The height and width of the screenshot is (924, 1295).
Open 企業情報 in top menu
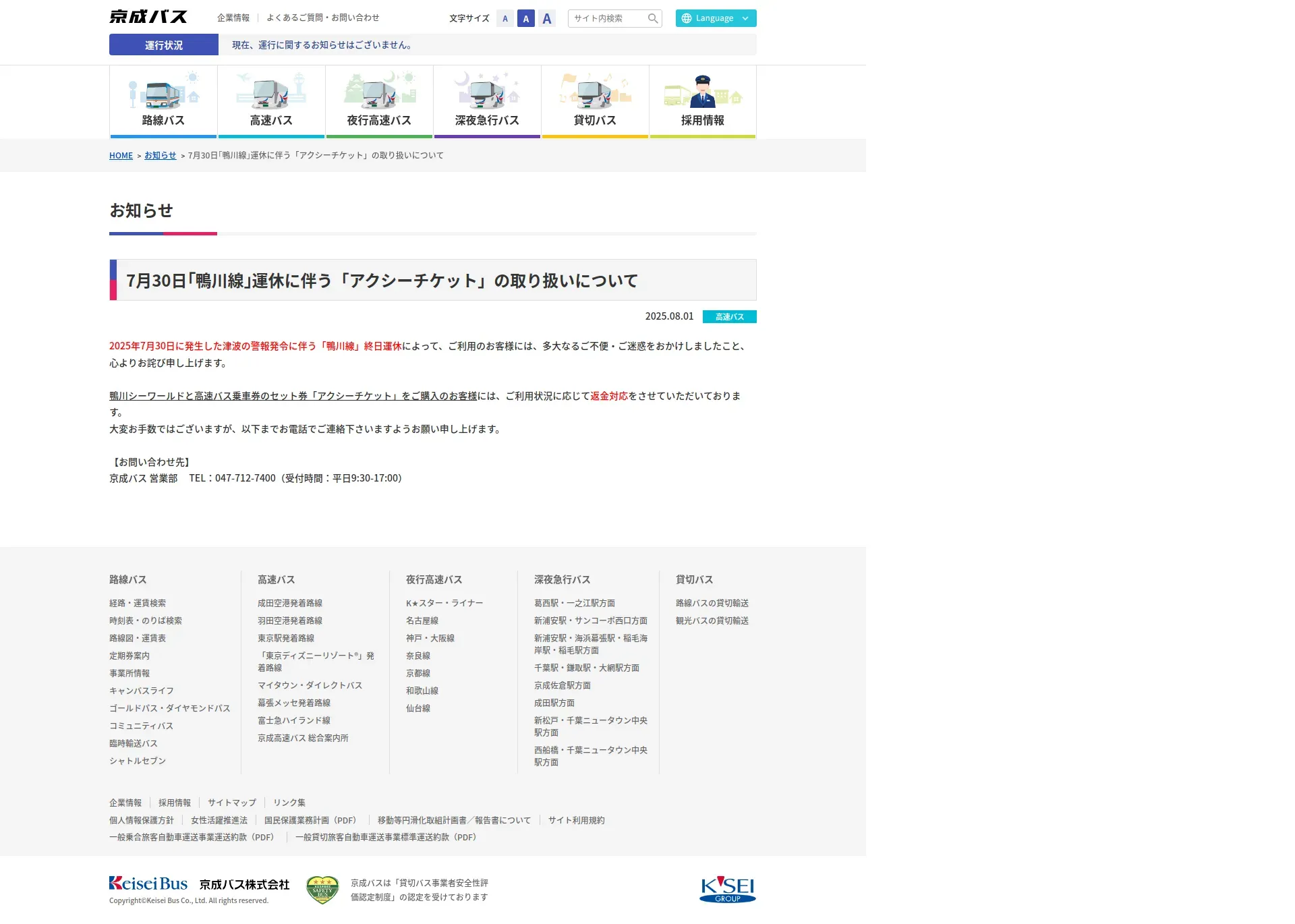233,18
